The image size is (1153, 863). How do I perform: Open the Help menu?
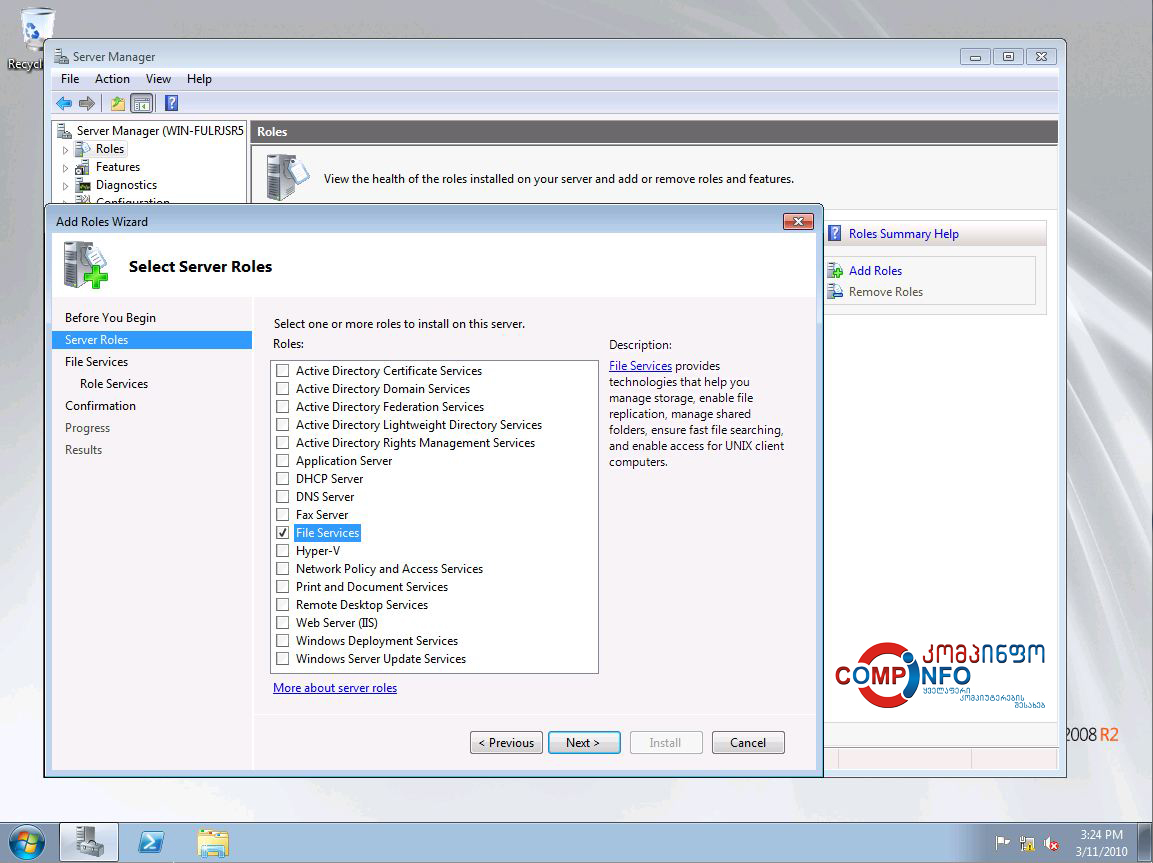[x=199, y=79]
